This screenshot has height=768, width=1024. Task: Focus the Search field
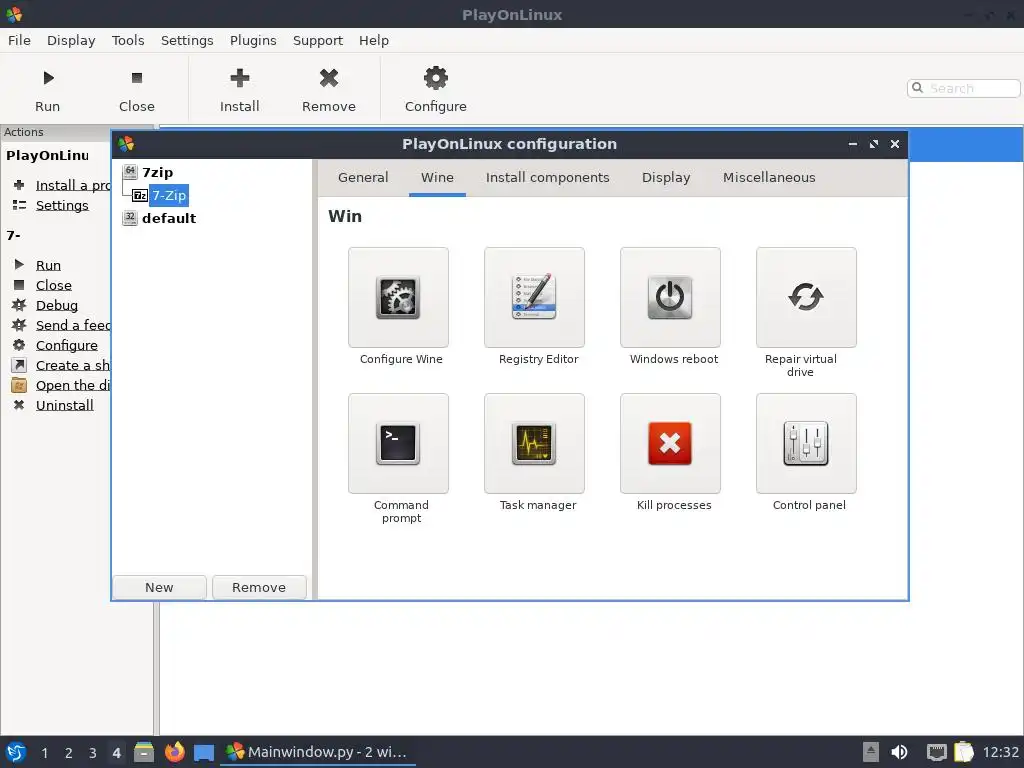click(x=963, y=88)
